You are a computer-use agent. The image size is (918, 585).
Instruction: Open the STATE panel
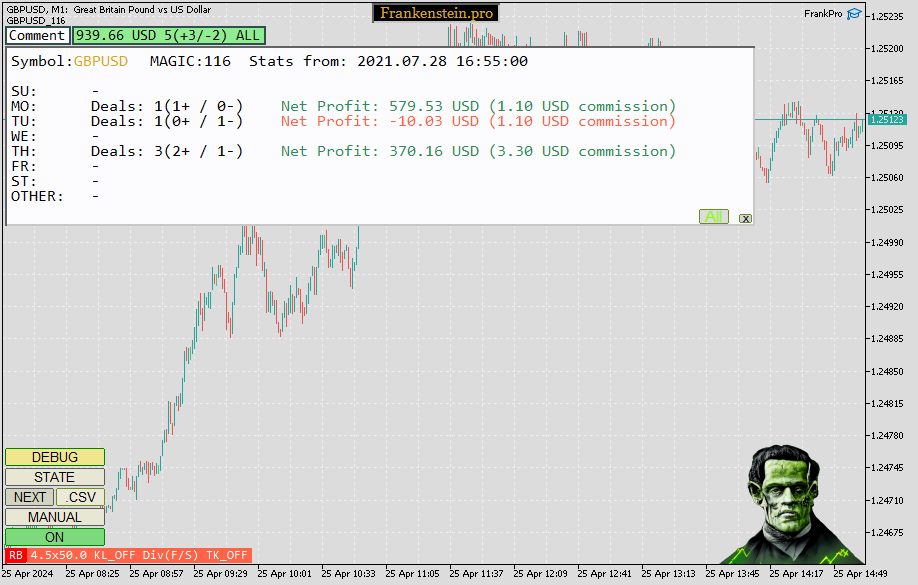pyautogui.click(x=54, y=477)
